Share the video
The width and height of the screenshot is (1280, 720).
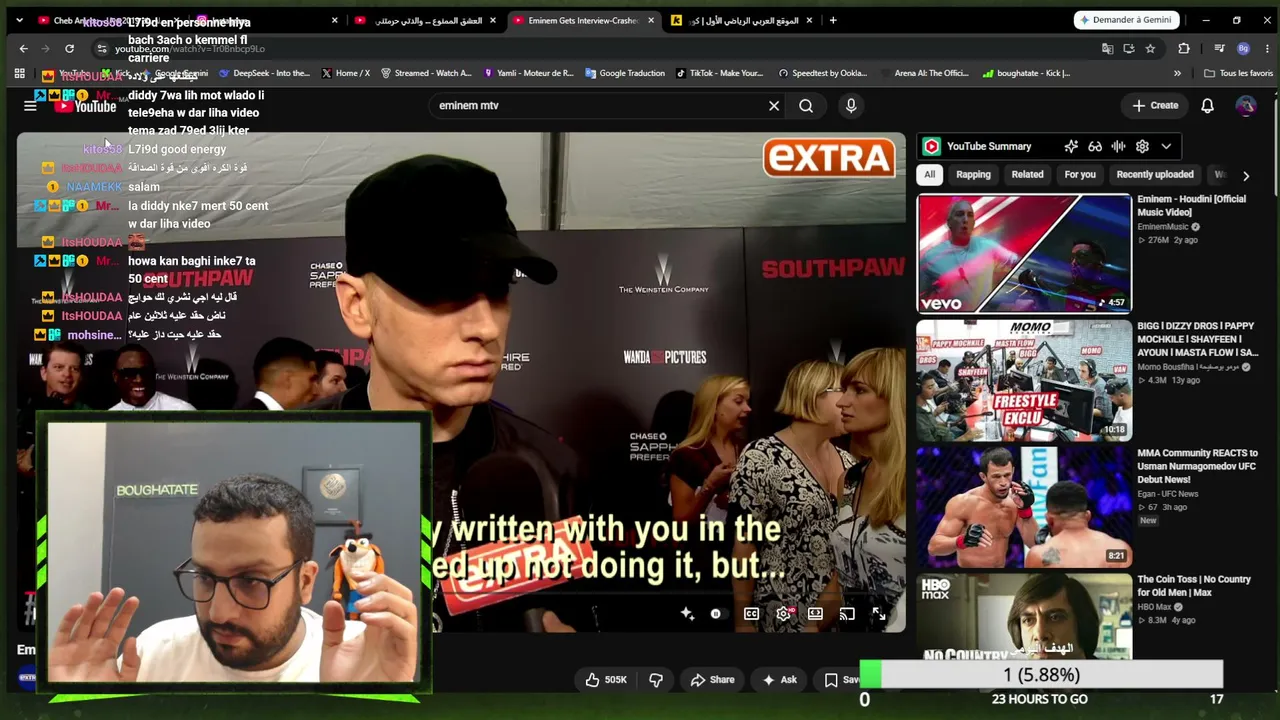click(x=712, y=680)
